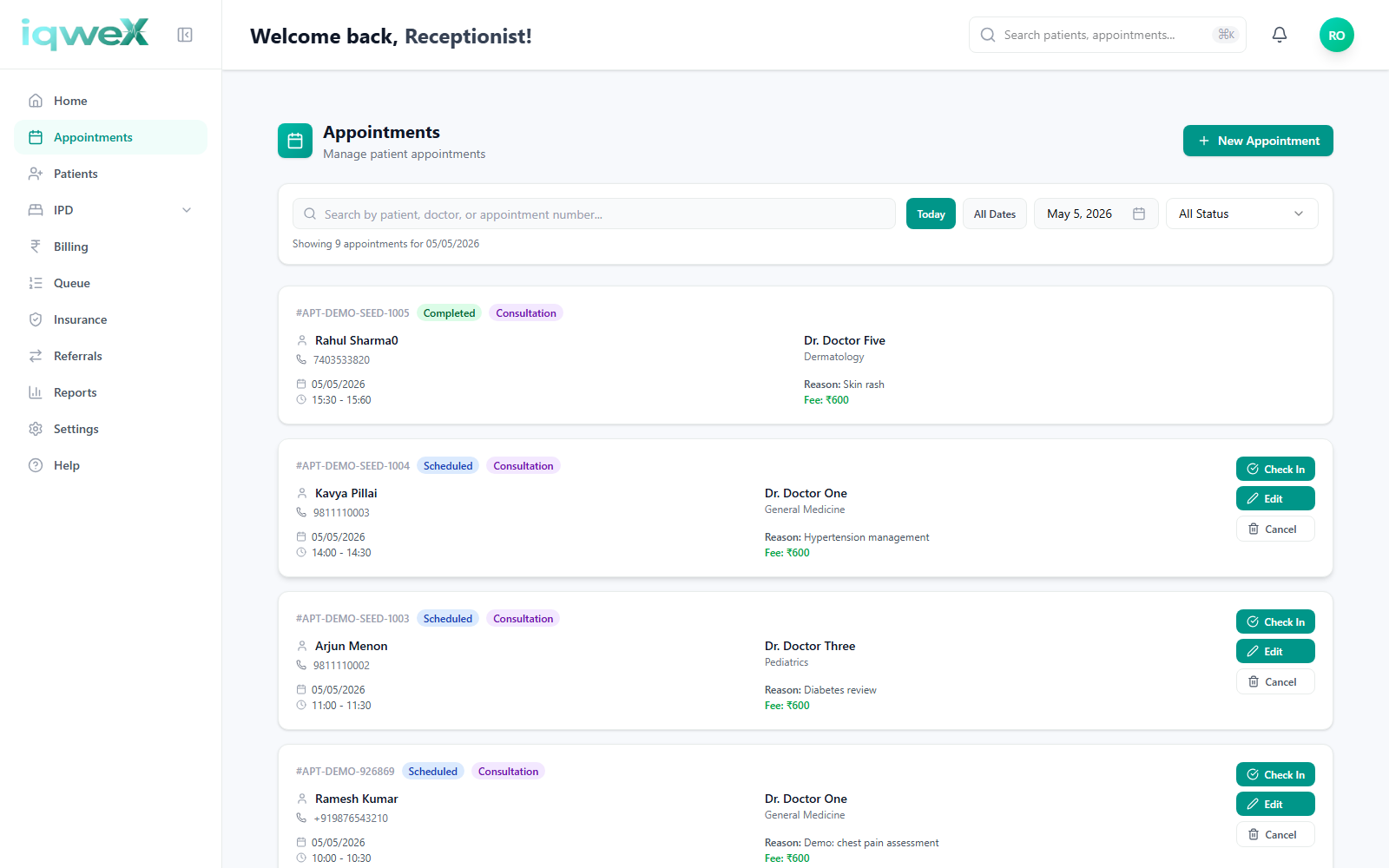The height and width of the screenshot is (868, 1389).
Task: Create a New Appointment
Action: [1258, 141]
